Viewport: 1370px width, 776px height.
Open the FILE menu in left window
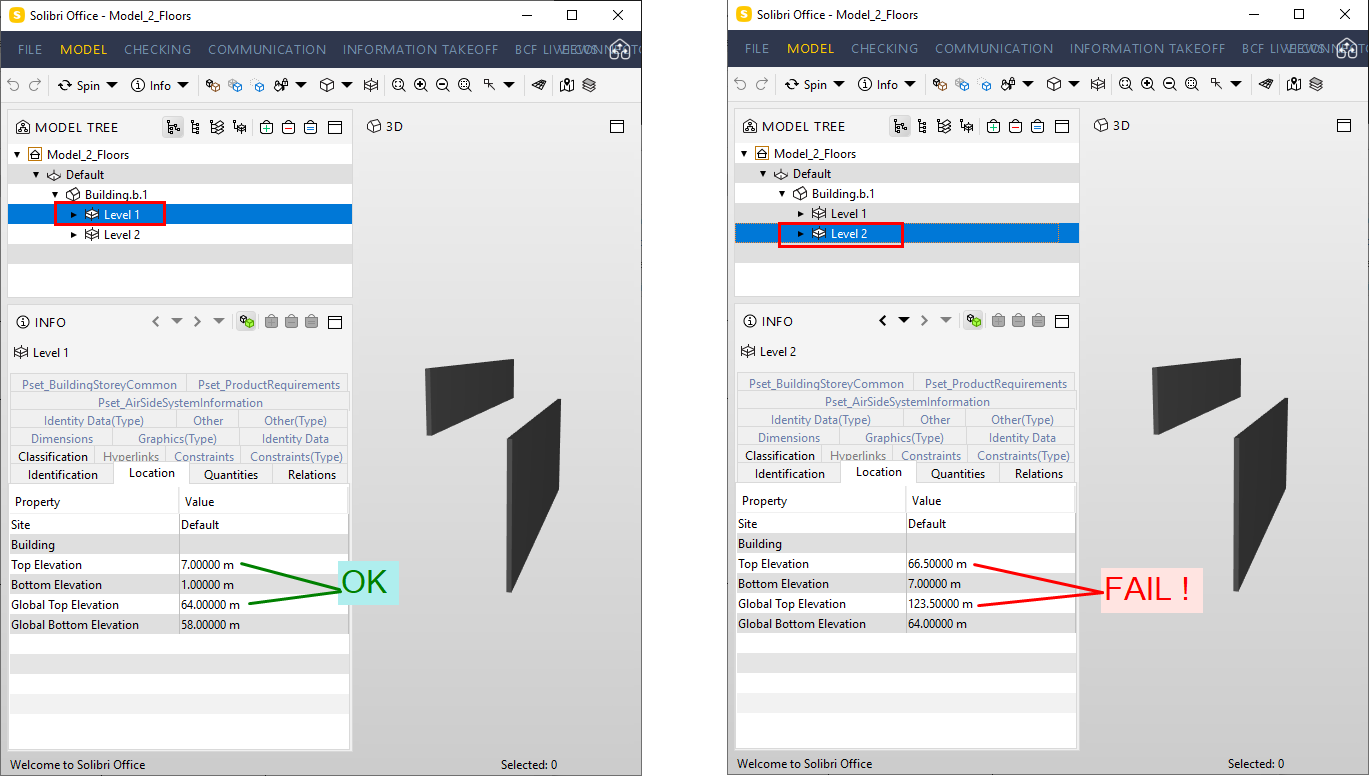pos(30,49)
